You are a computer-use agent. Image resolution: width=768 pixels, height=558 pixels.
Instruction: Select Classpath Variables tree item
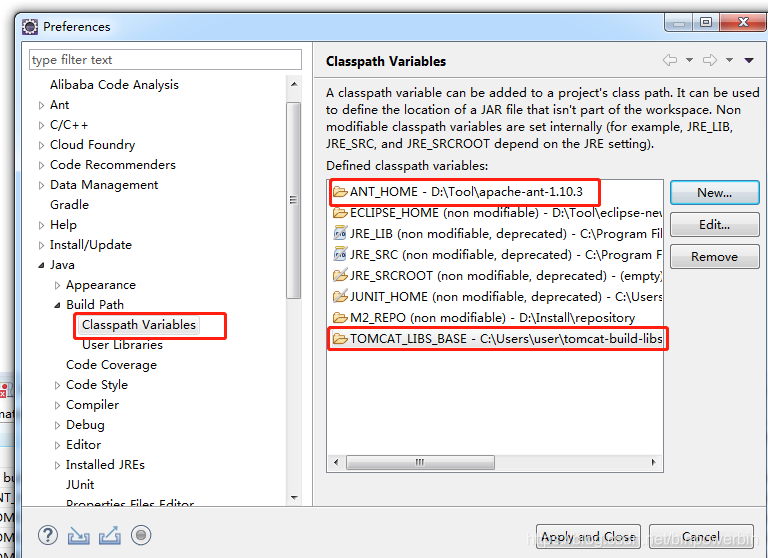click(139, 325)
